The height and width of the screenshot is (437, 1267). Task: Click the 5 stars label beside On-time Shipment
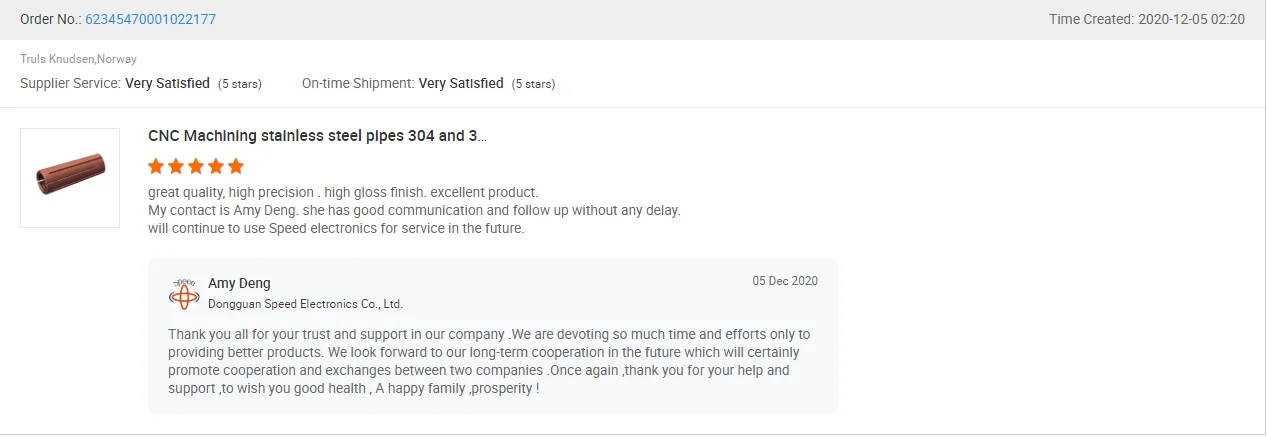533,84
